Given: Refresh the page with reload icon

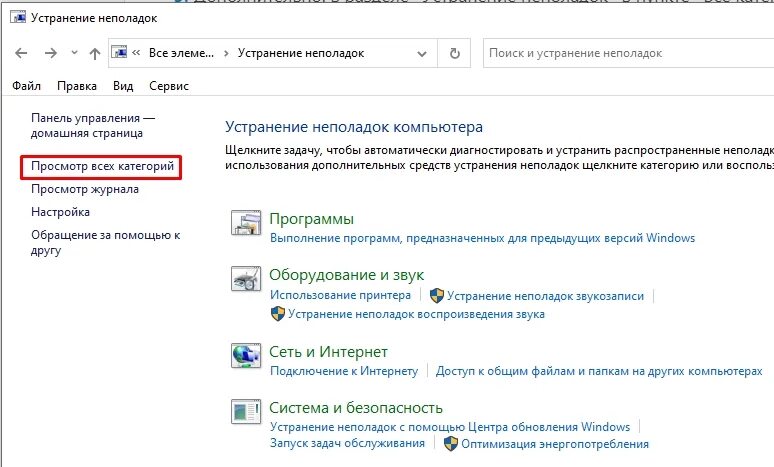Looking at the screenshot, I should pos(455,53).
